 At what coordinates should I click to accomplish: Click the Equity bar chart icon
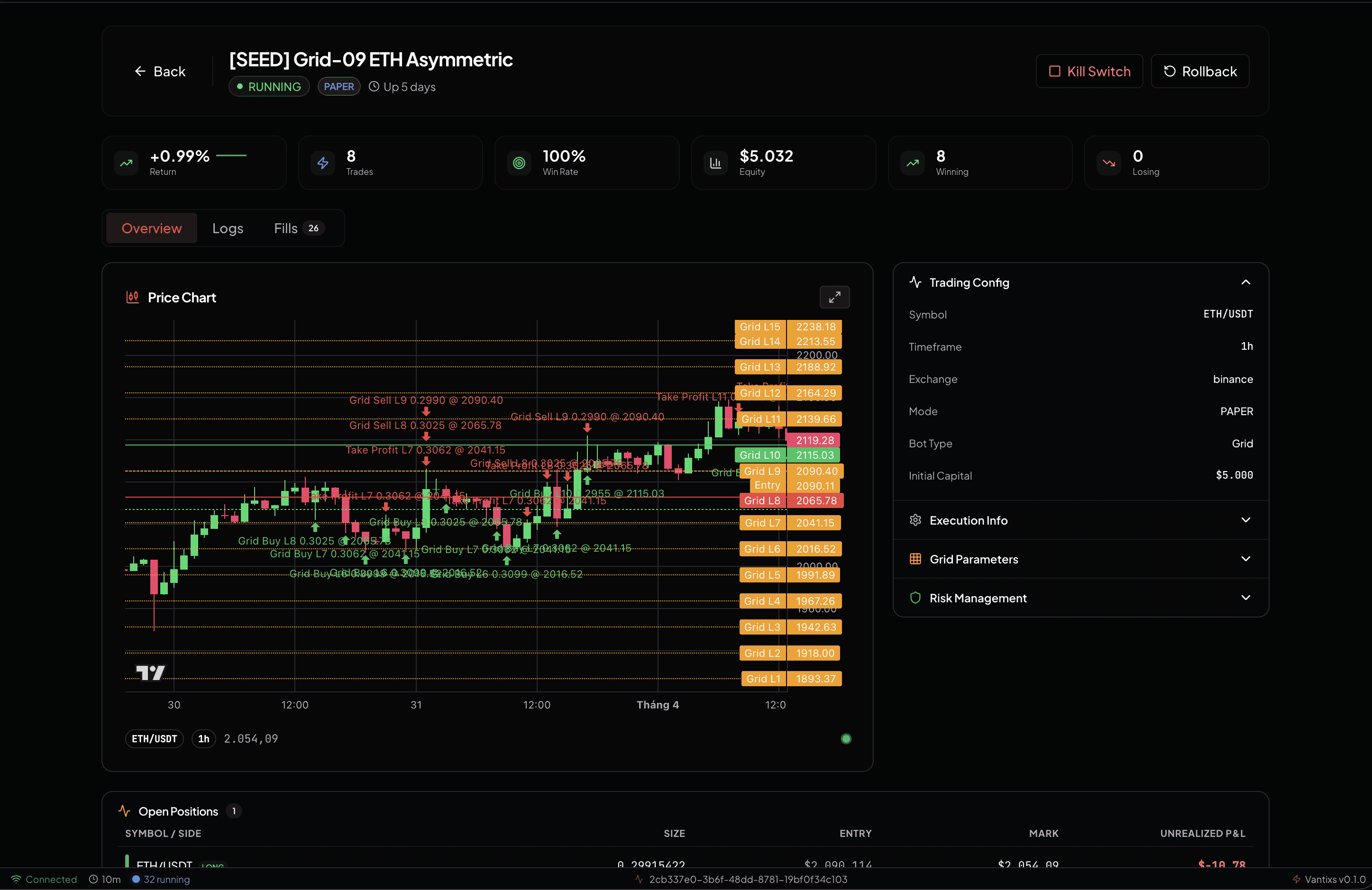pos(715,163)
